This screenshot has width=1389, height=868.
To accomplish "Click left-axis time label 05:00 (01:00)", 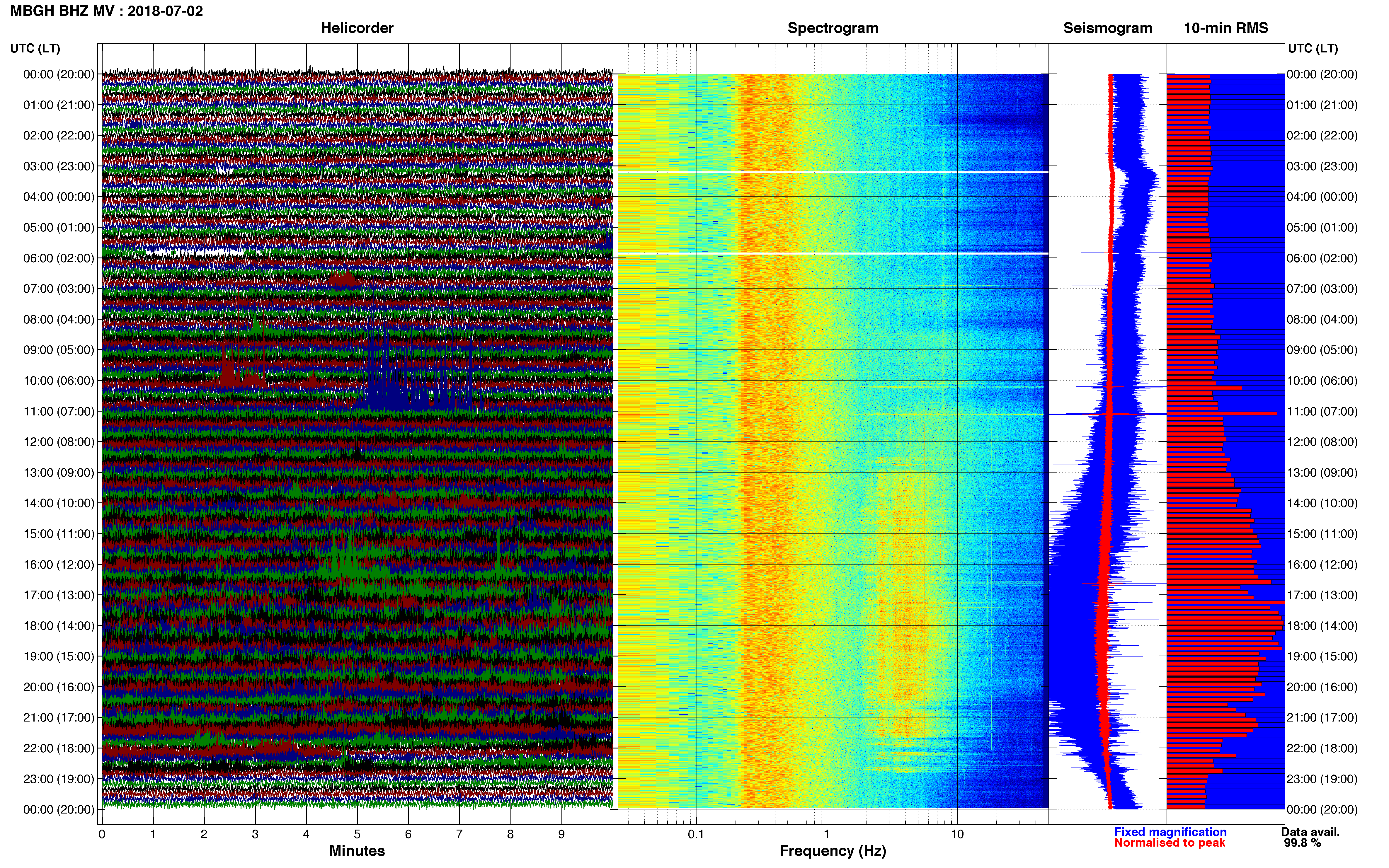I will 59,227.
